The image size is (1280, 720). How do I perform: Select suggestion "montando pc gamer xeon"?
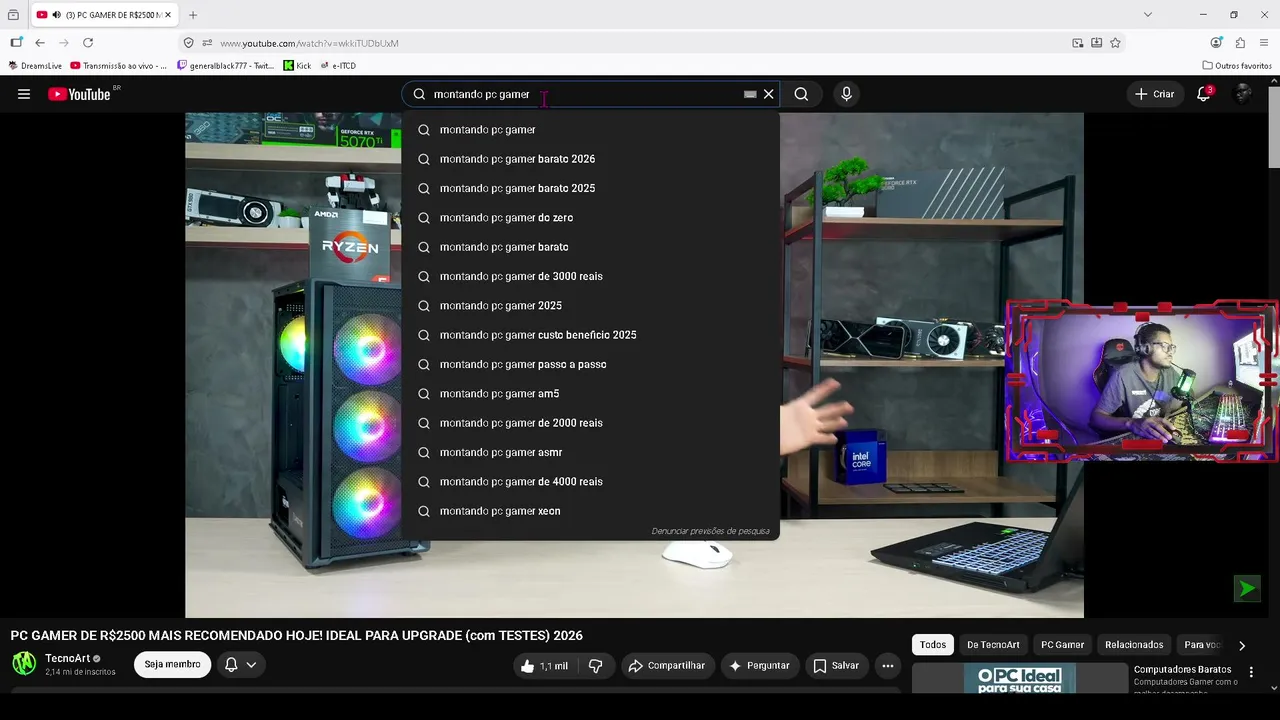(x=590, y=511)
